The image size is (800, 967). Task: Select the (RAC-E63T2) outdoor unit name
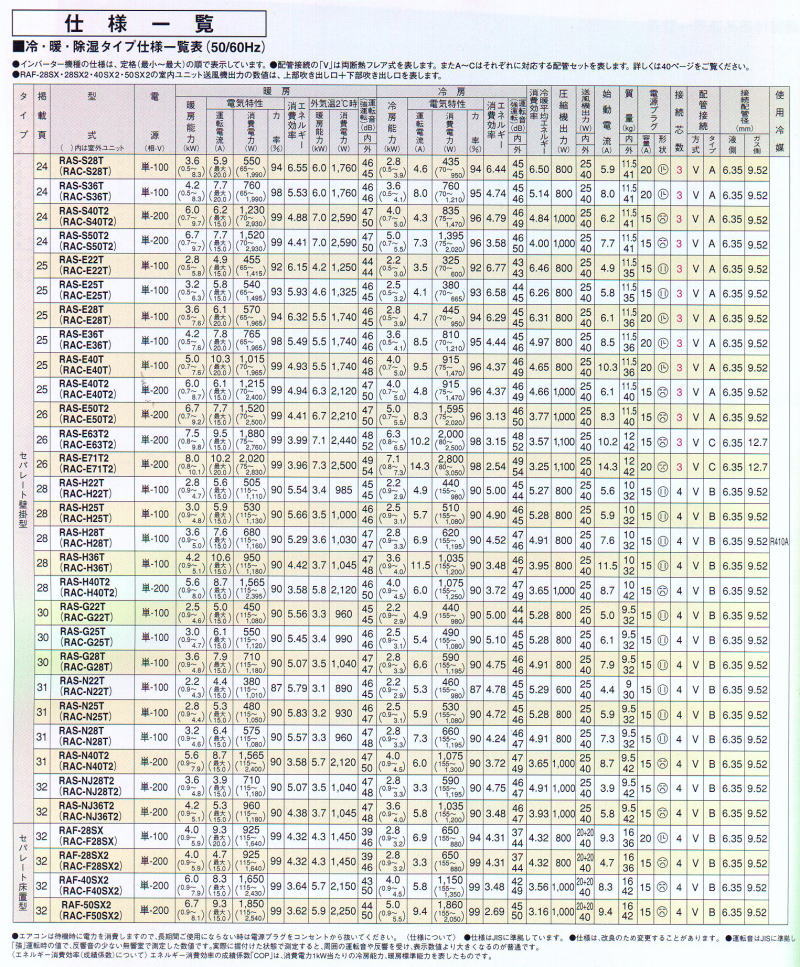[x=88, y=445]
